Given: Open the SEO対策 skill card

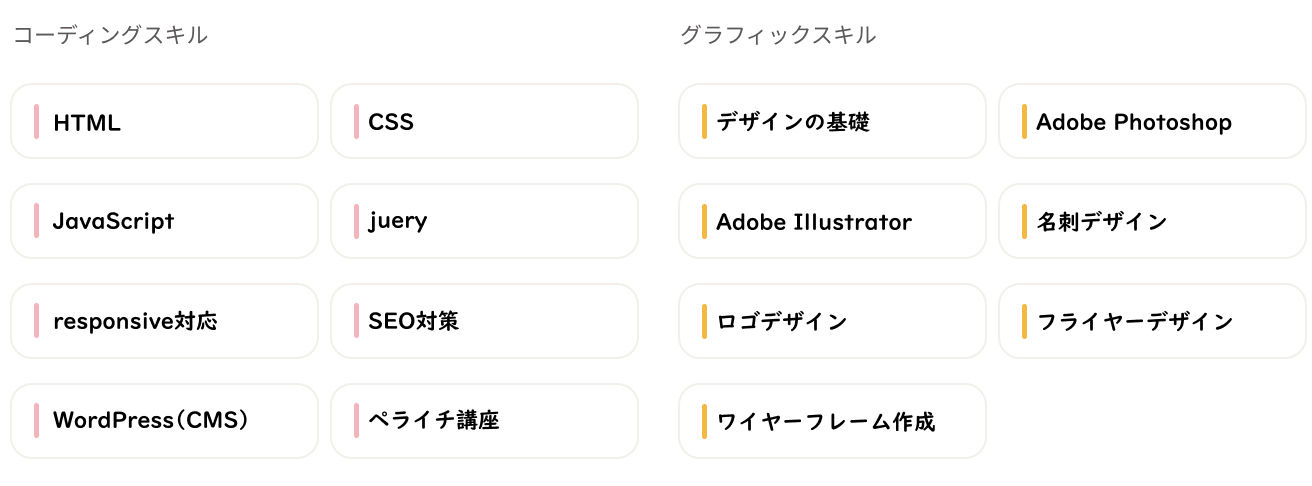Looking at the screenshot, I should (x=484, y=321).
